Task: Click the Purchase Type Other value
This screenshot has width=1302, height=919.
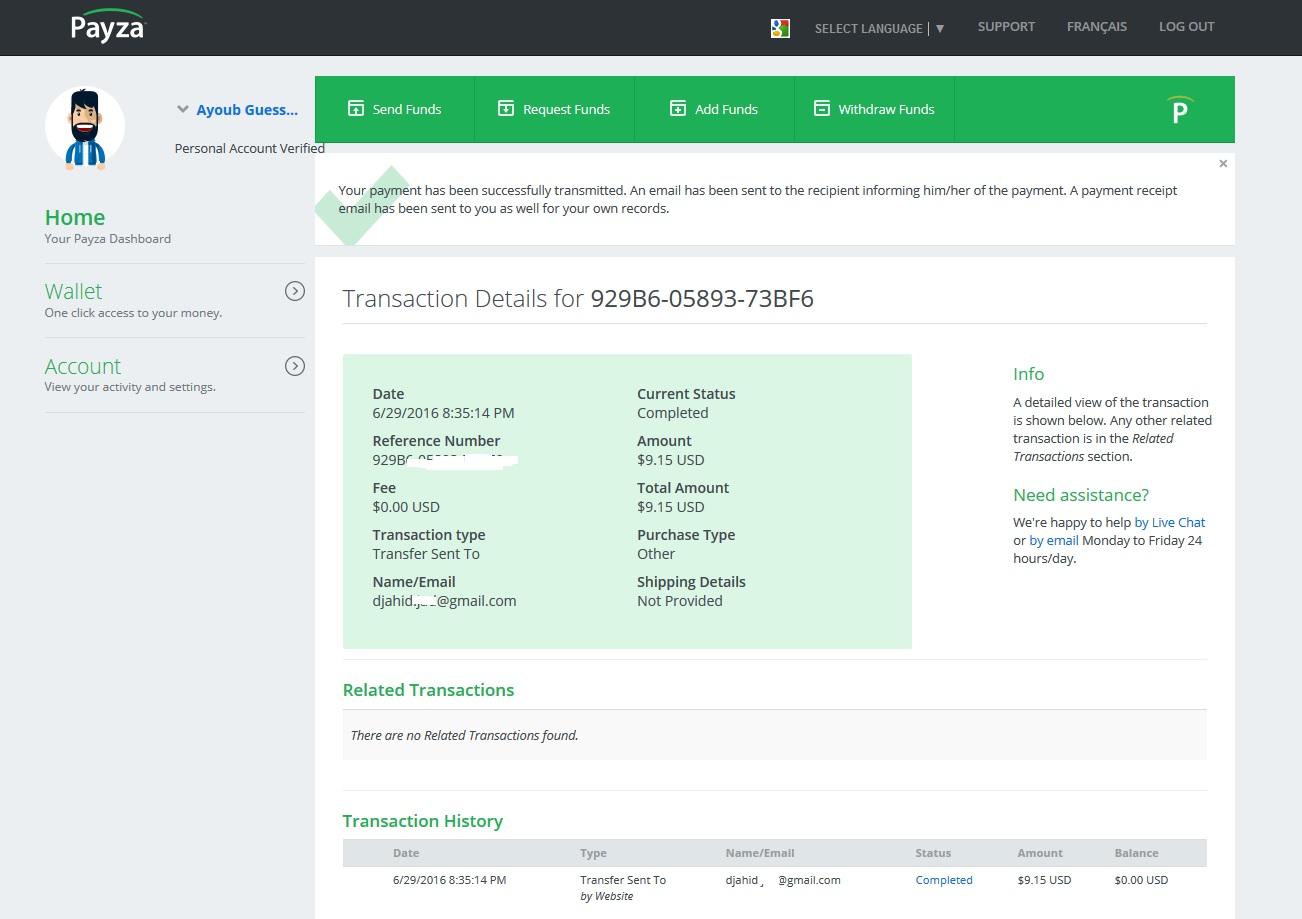Action: pyautogui.click(x=656, y=554)
